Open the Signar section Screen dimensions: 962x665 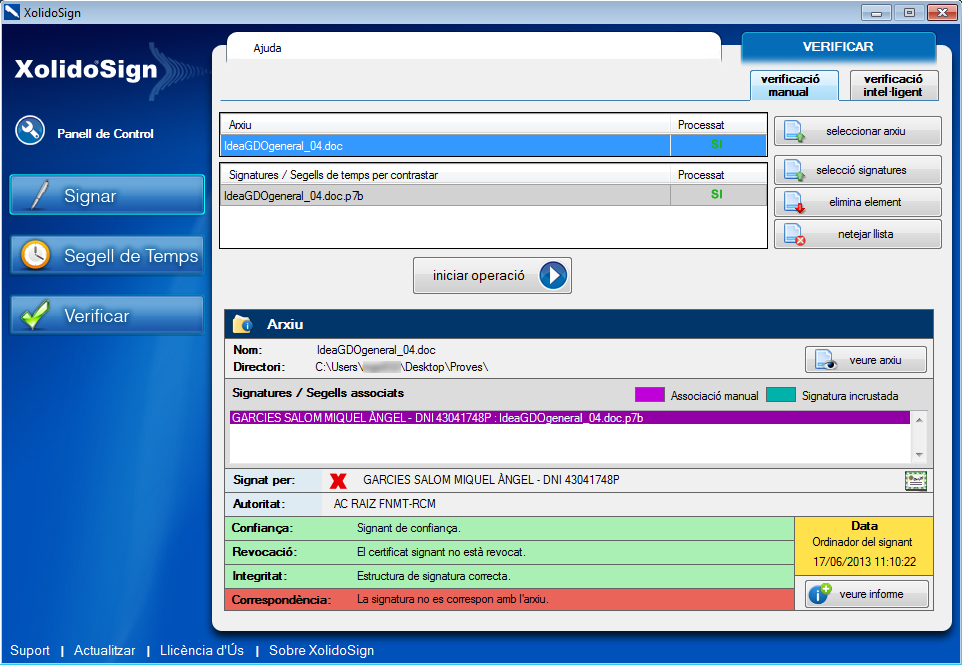tap(107, 195)
